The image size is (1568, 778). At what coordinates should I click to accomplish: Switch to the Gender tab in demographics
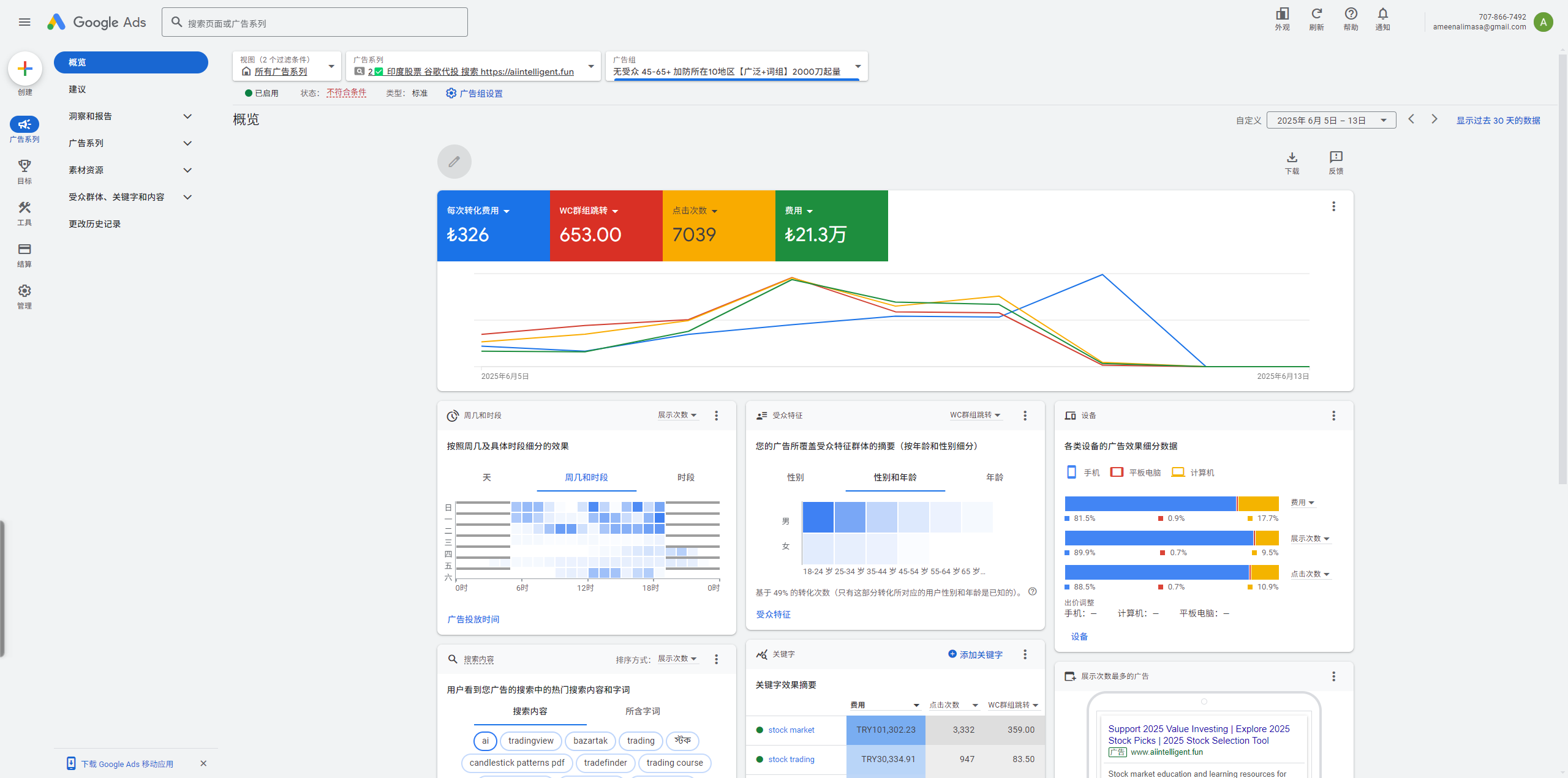click(x=795, y=477)
